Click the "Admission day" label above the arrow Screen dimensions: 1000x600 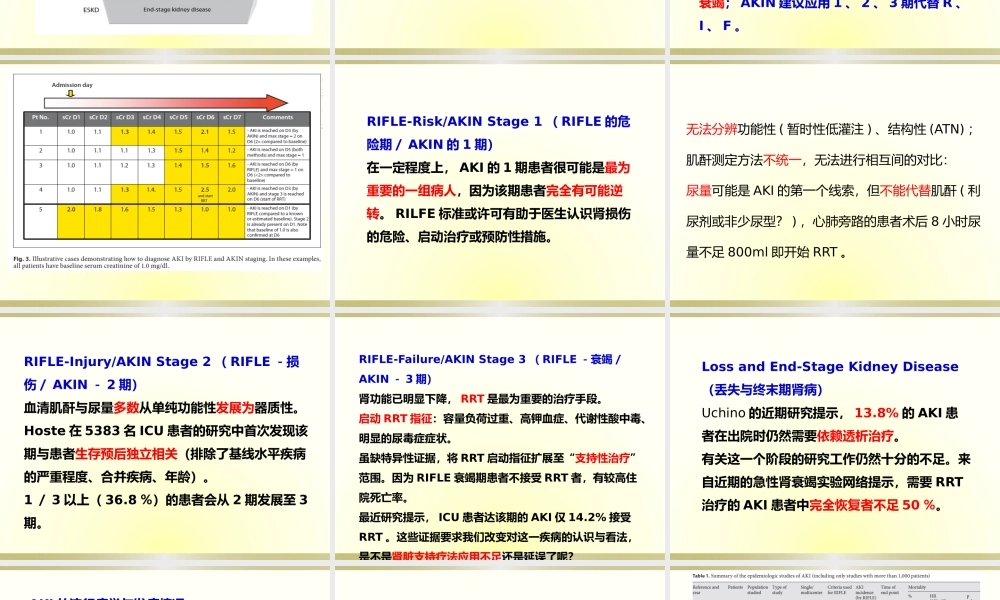72,85
